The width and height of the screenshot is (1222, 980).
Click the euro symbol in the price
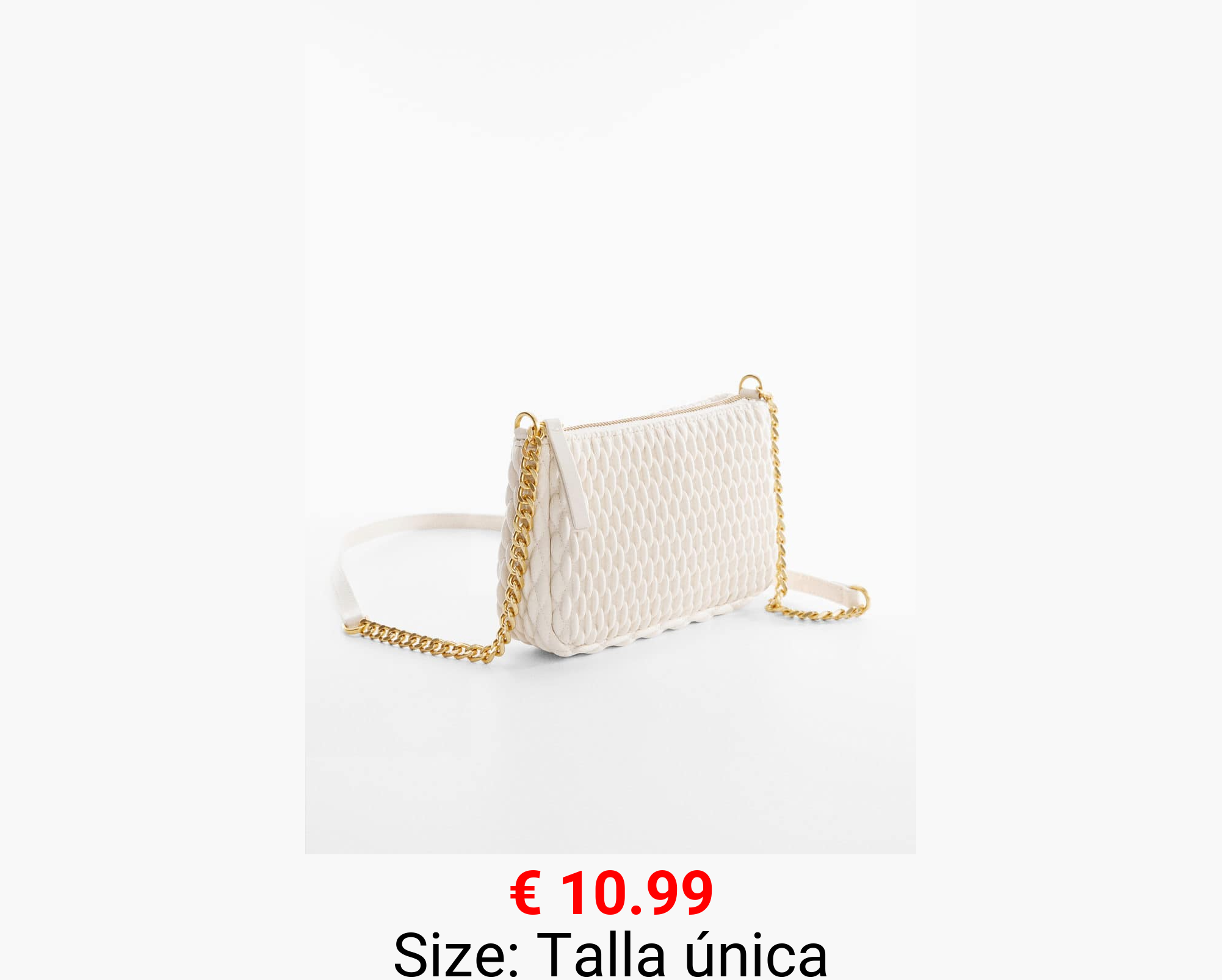pos(526,893)
